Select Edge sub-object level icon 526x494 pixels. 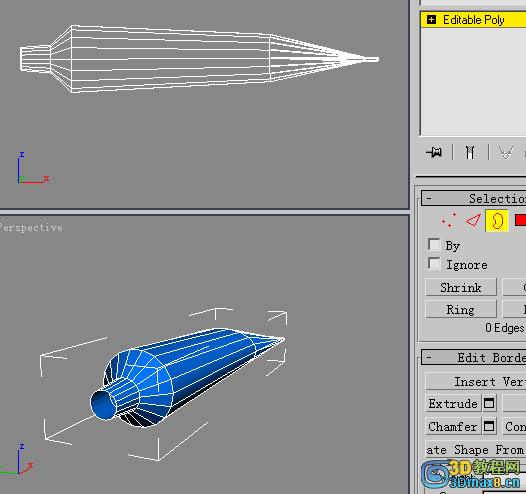point(473,220)
